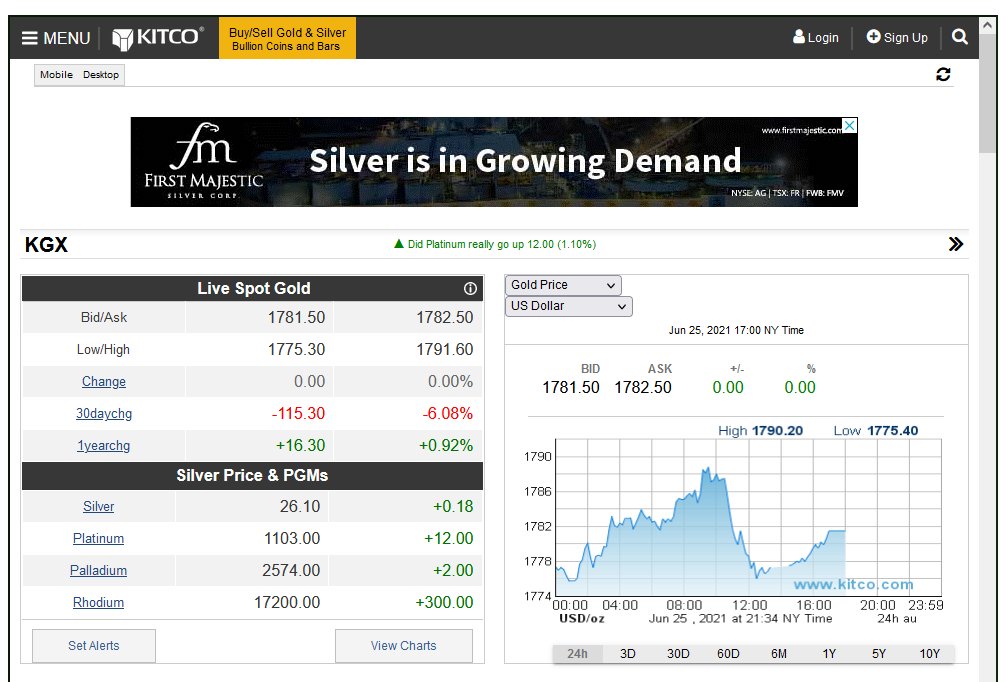Image resolution: width=1007 pixels, height=682 pixels.
Task: Open the 30daychg link
Action: pyautogui.click(x=103, y=414)
